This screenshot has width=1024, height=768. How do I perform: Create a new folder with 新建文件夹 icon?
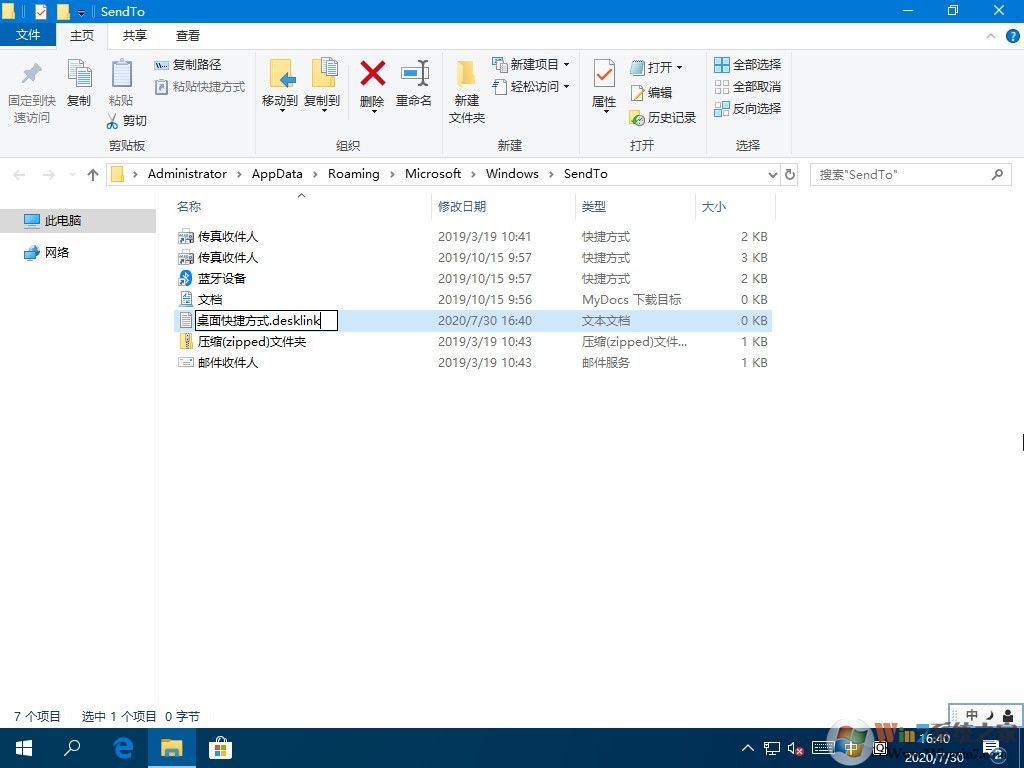(x=465, y=90)
